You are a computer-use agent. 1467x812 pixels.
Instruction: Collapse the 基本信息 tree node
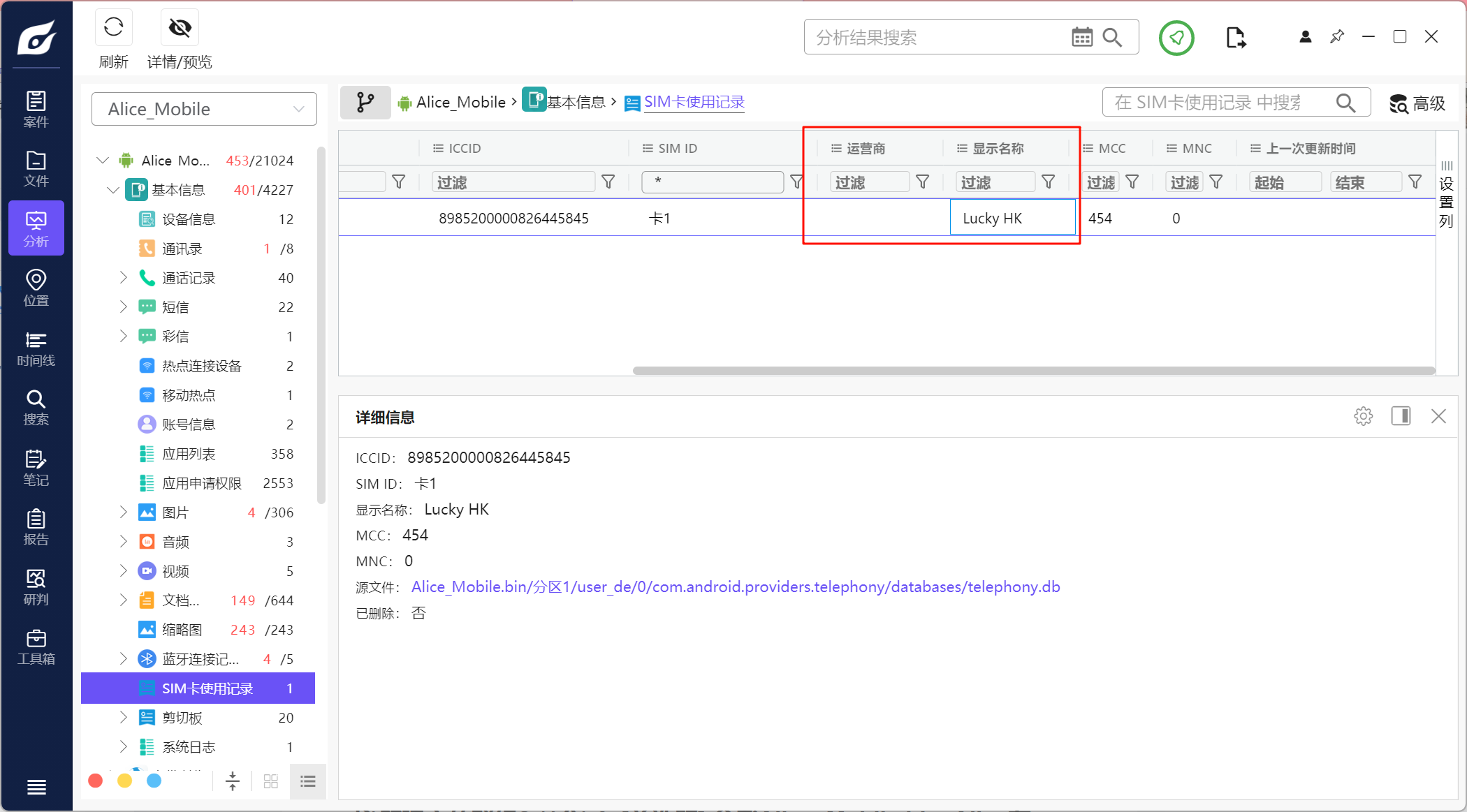(113, 190)
